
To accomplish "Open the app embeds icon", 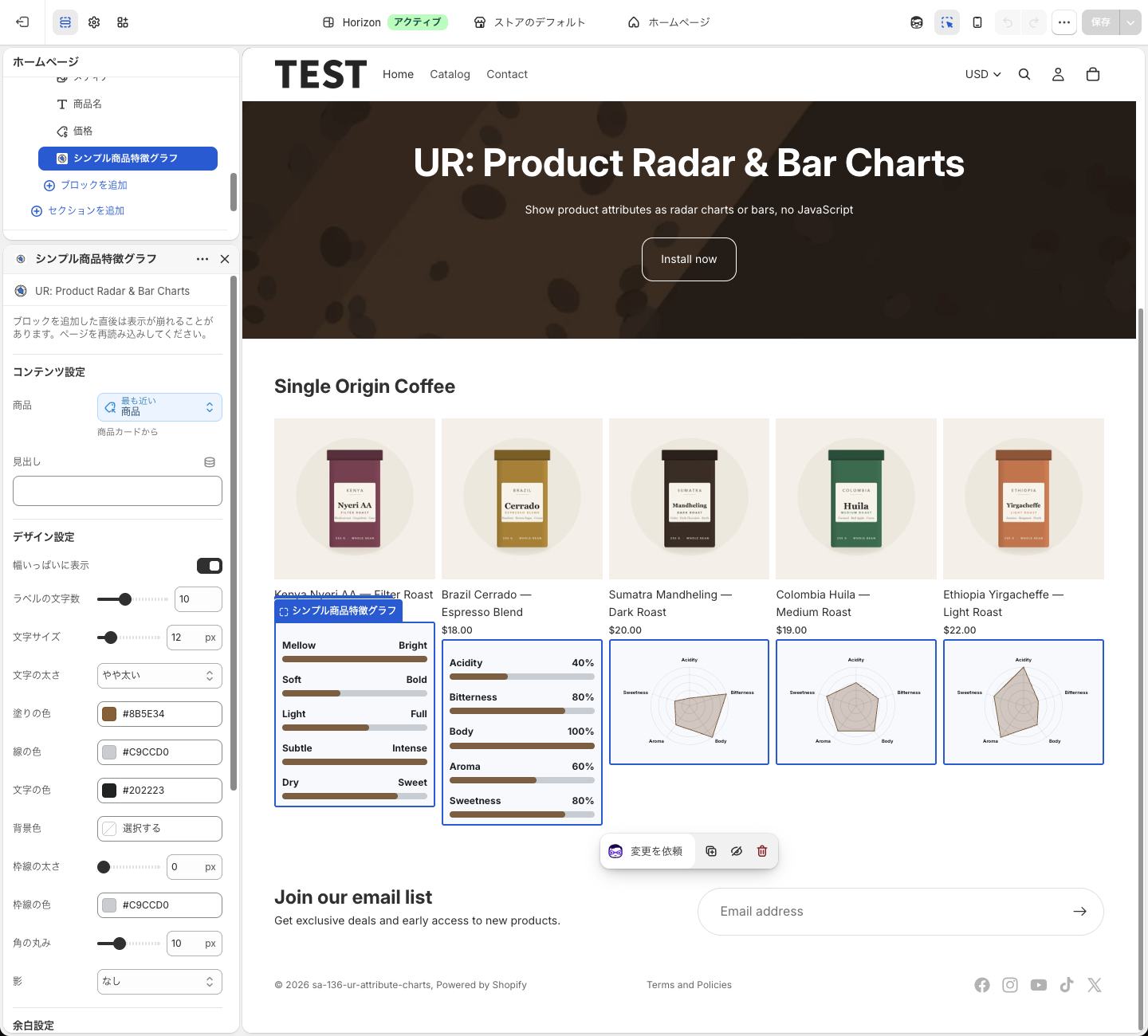I will 123,22.
